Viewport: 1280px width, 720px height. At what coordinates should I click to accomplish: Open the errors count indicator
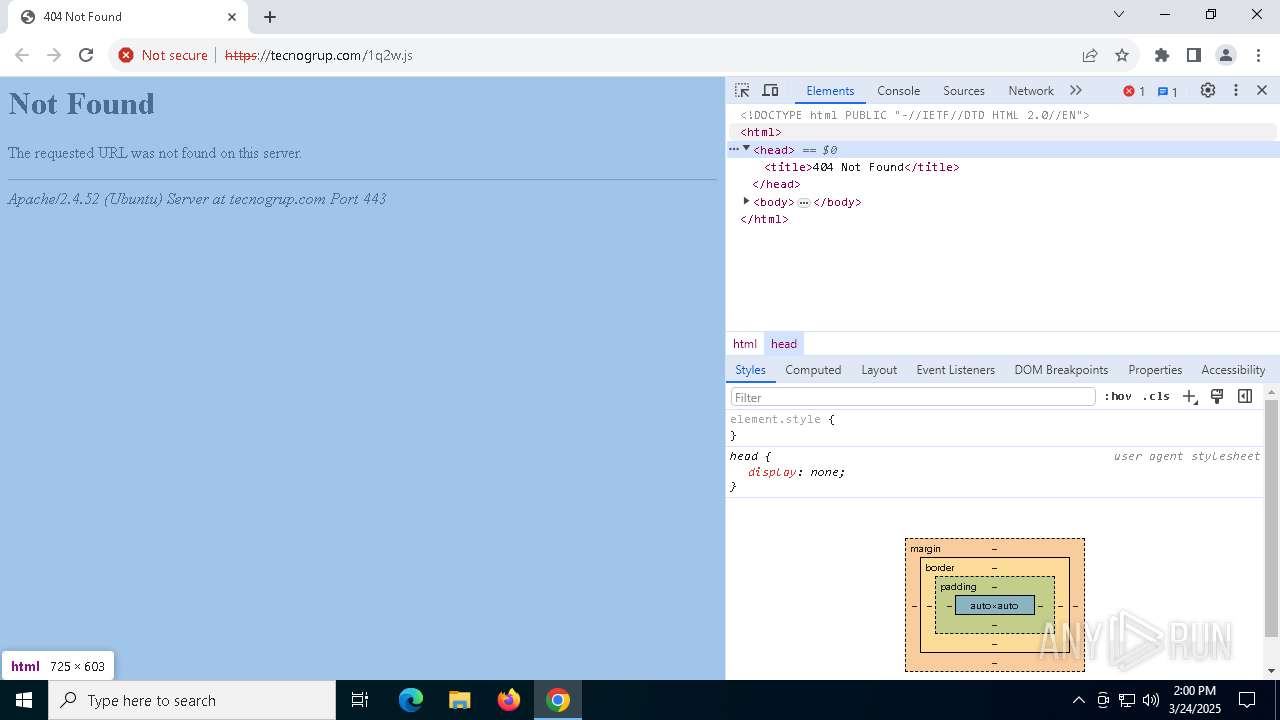[x=1134, y=91]
